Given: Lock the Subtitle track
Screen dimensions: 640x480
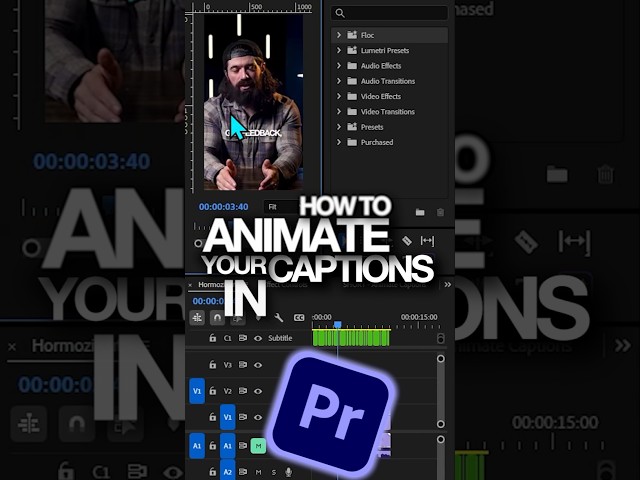Looking at the screenshot, I should point(213,338).
